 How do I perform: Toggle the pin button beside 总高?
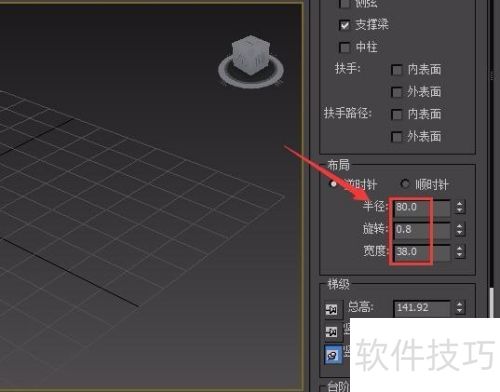click(331, 310)
